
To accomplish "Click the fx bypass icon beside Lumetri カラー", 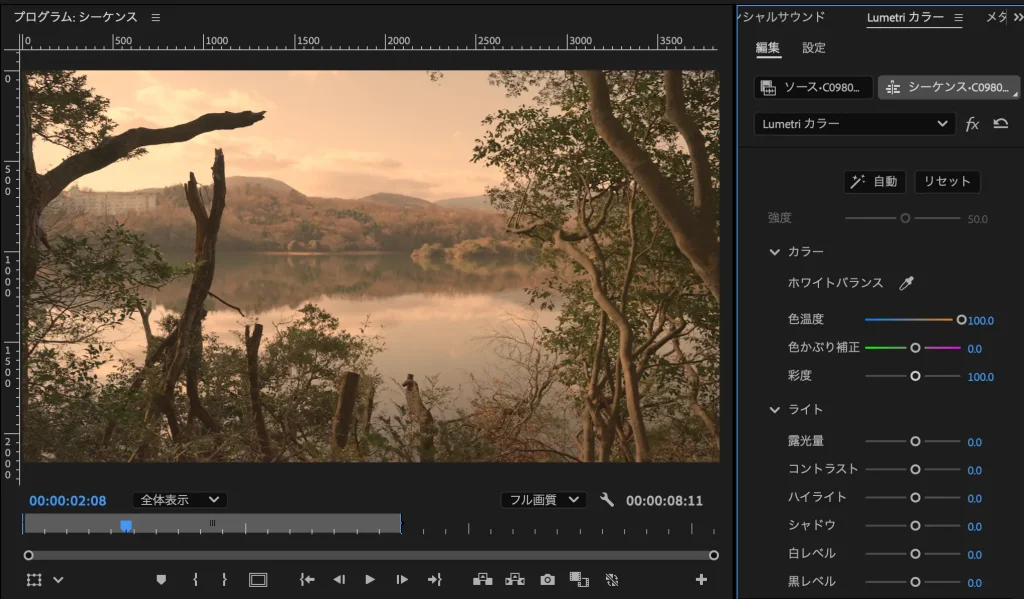I will (972, 123).
